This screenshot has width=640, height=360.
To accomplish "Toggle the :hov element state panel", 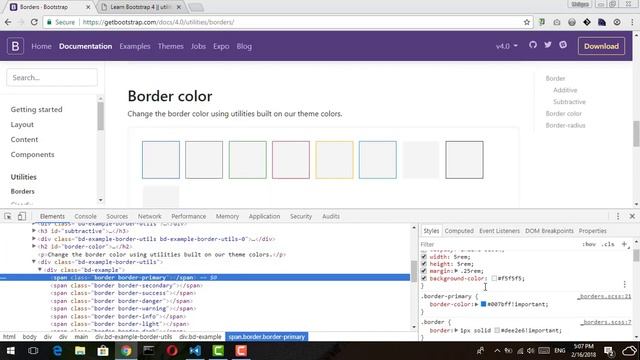I will (x=589, y=244).
